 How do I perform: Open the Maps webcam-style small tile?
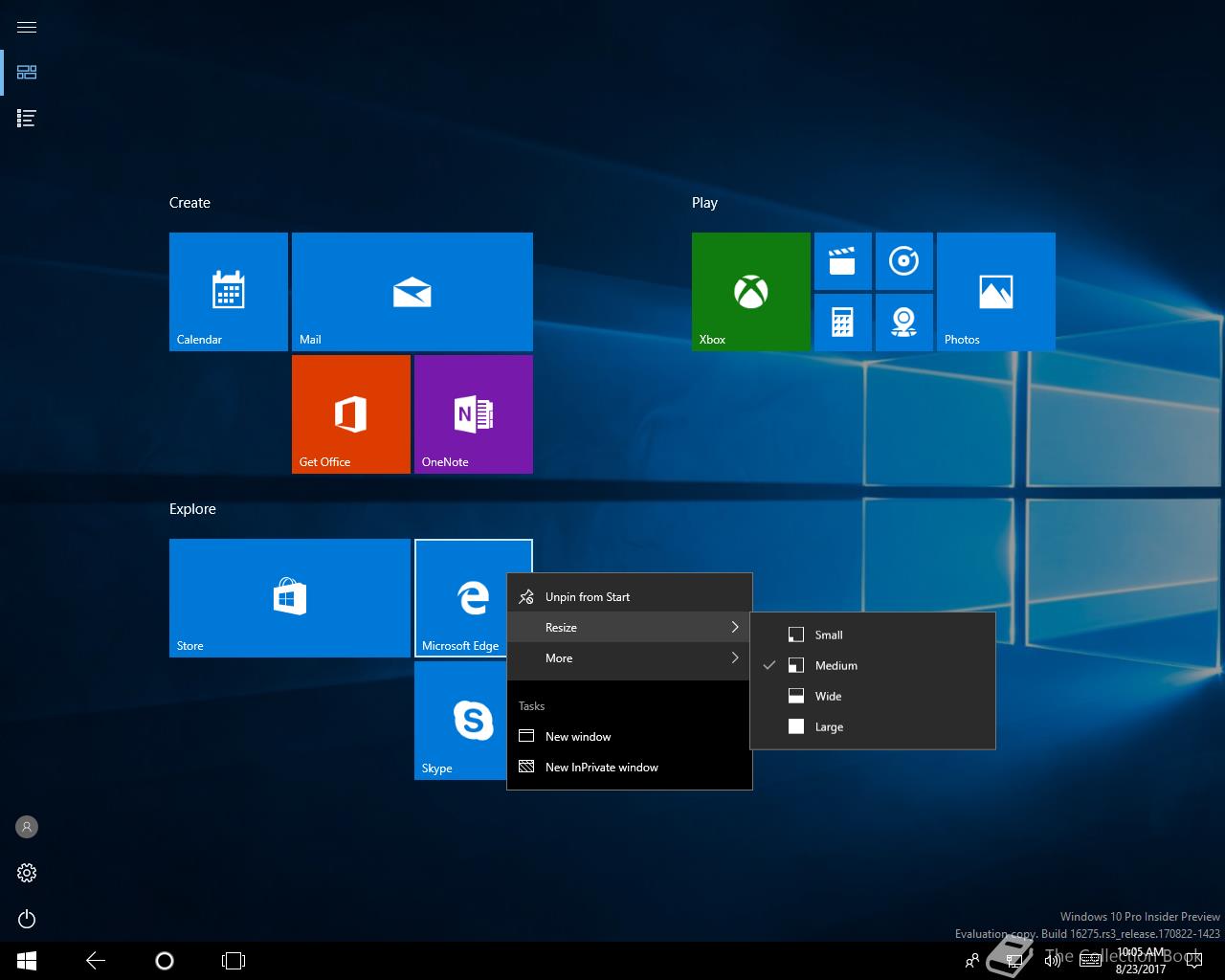(x=904, y=323)
